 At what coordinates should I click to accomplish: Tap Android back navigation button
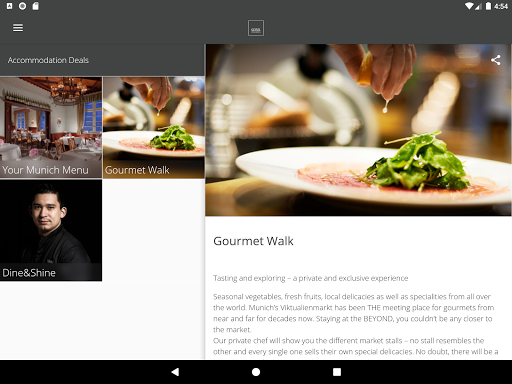(175, 372)
